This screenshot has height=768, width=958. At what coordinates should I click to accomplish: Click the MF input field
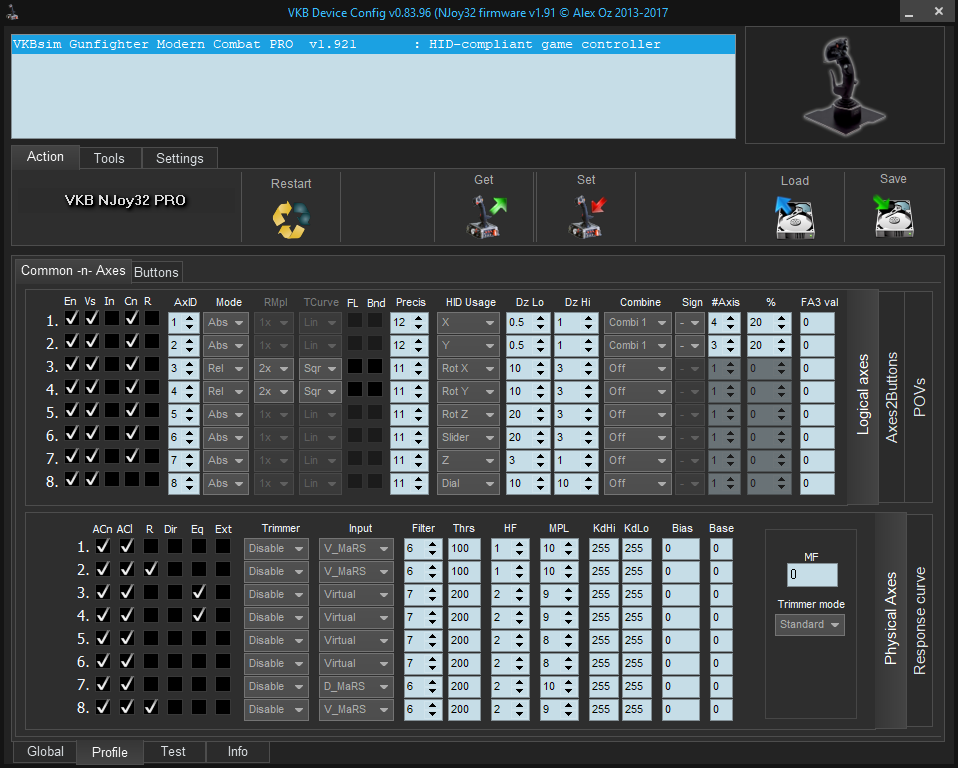(x=812, y=574)
